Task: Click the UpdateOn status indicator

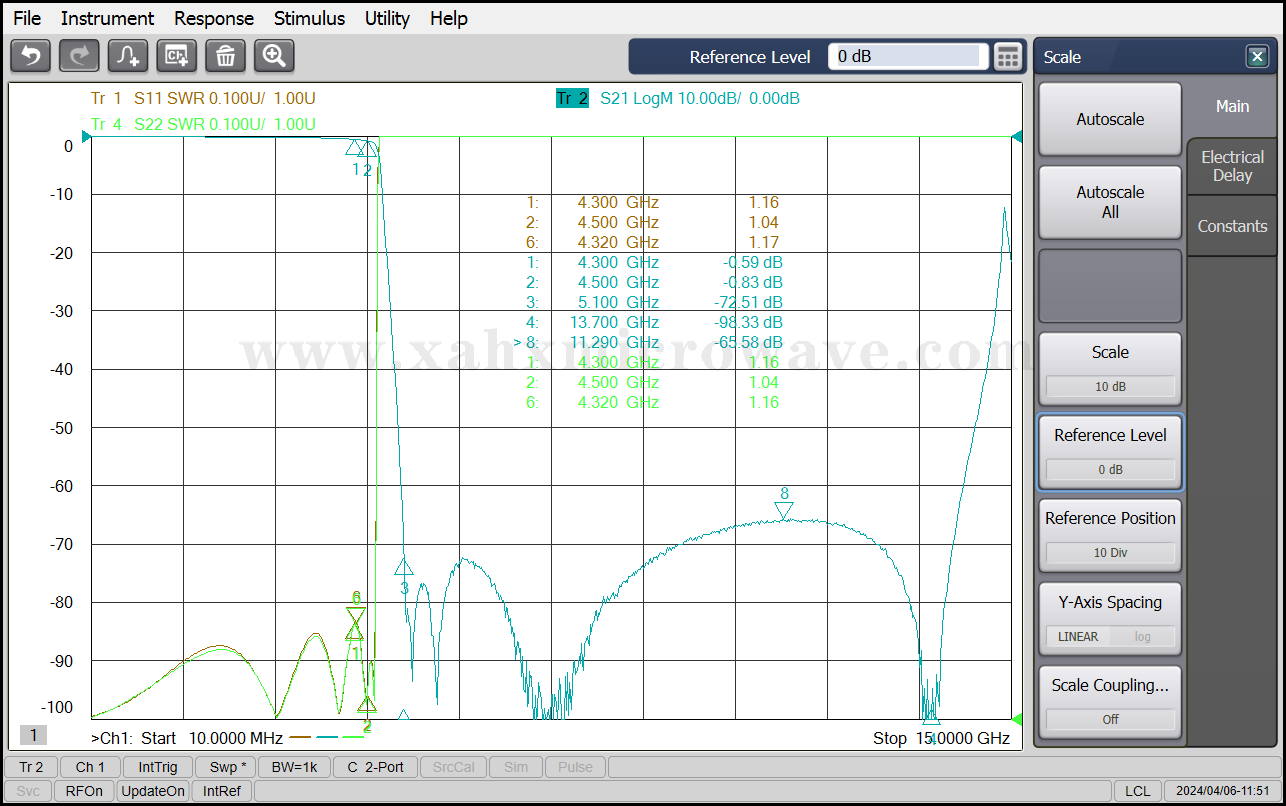Action: [x=153, y=791]
